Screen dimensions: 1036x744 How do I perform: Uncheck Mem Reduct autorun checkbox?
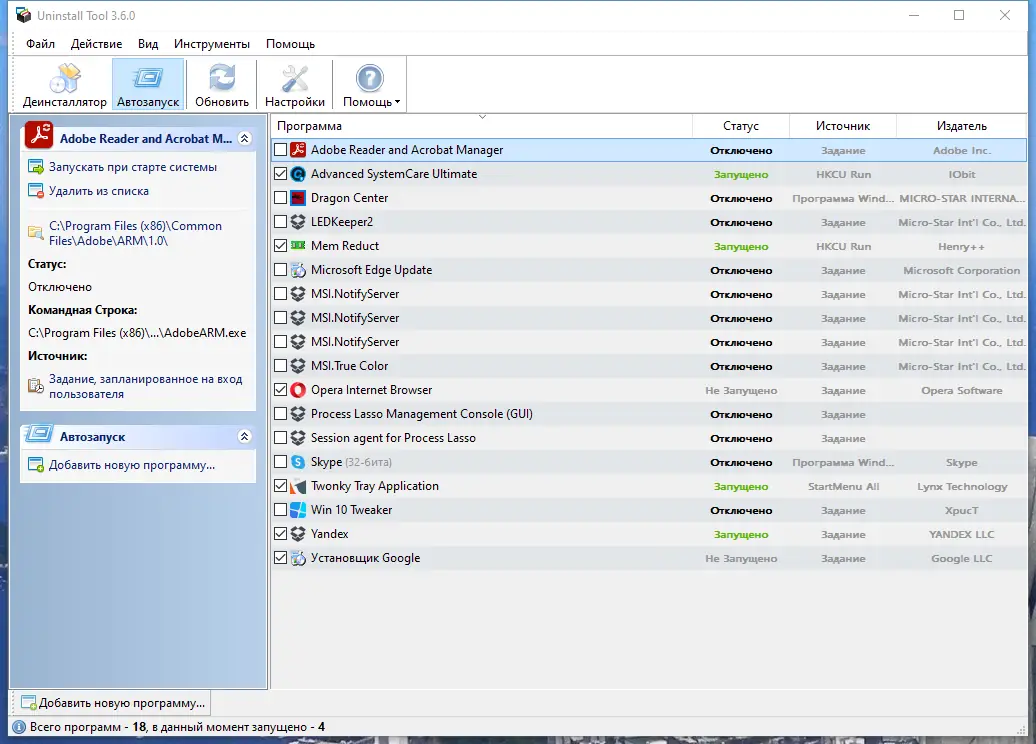280,246
